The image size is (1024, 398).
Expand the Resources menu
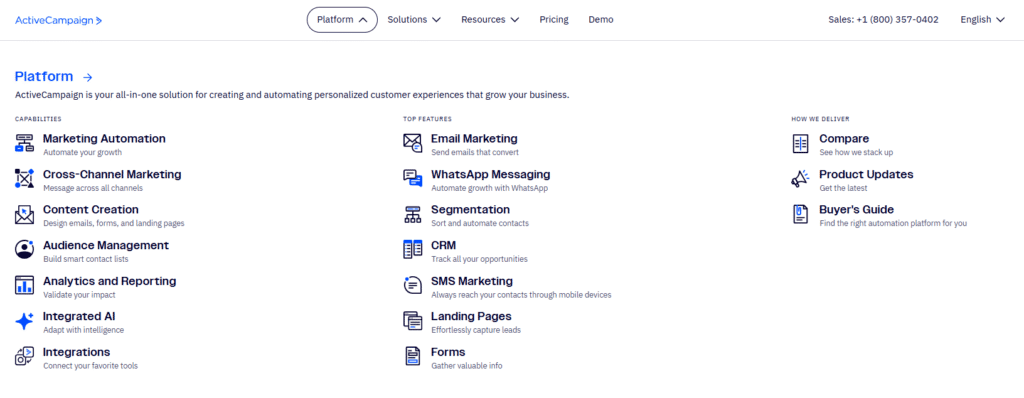click(x=490, y=20)
